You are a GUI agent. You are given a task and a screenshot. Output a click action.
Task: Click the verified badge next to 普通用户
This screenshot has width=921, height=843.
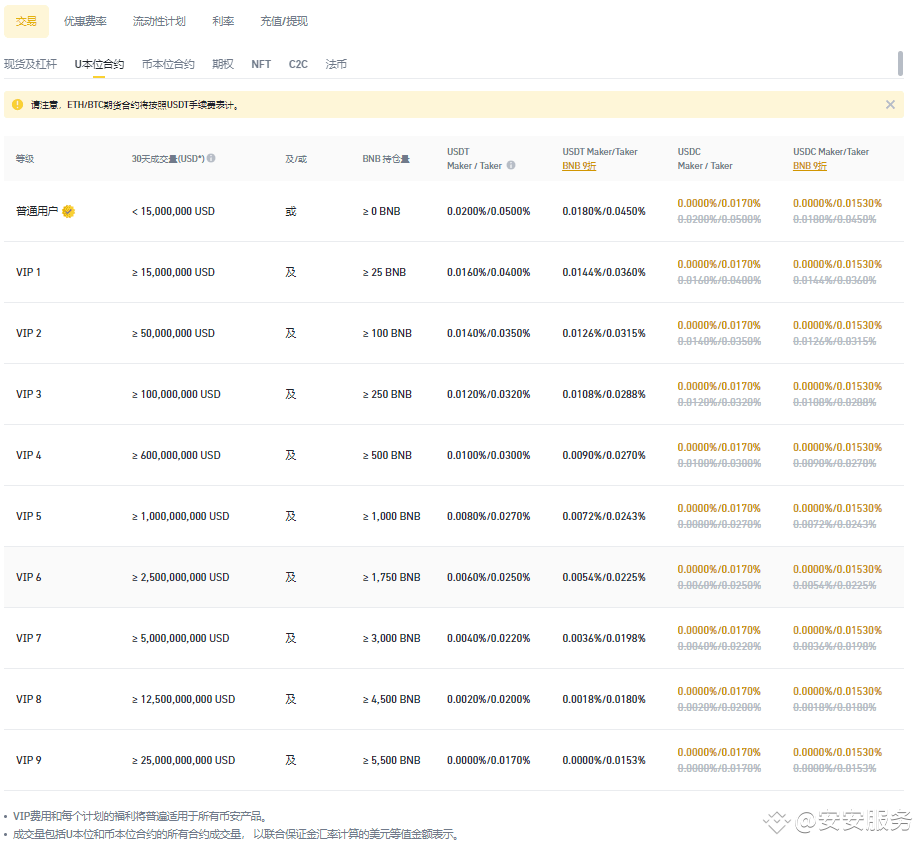[68, 211]
